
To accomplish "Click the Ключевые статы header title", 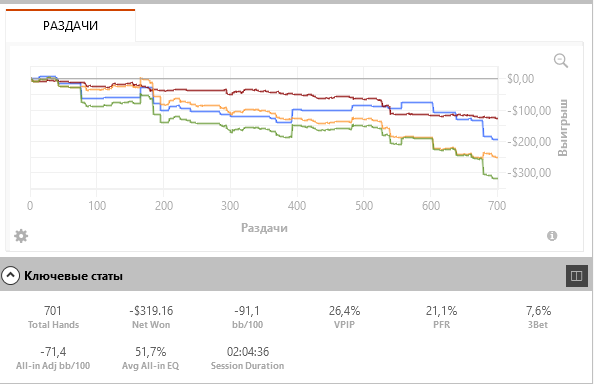I will 73,276.
